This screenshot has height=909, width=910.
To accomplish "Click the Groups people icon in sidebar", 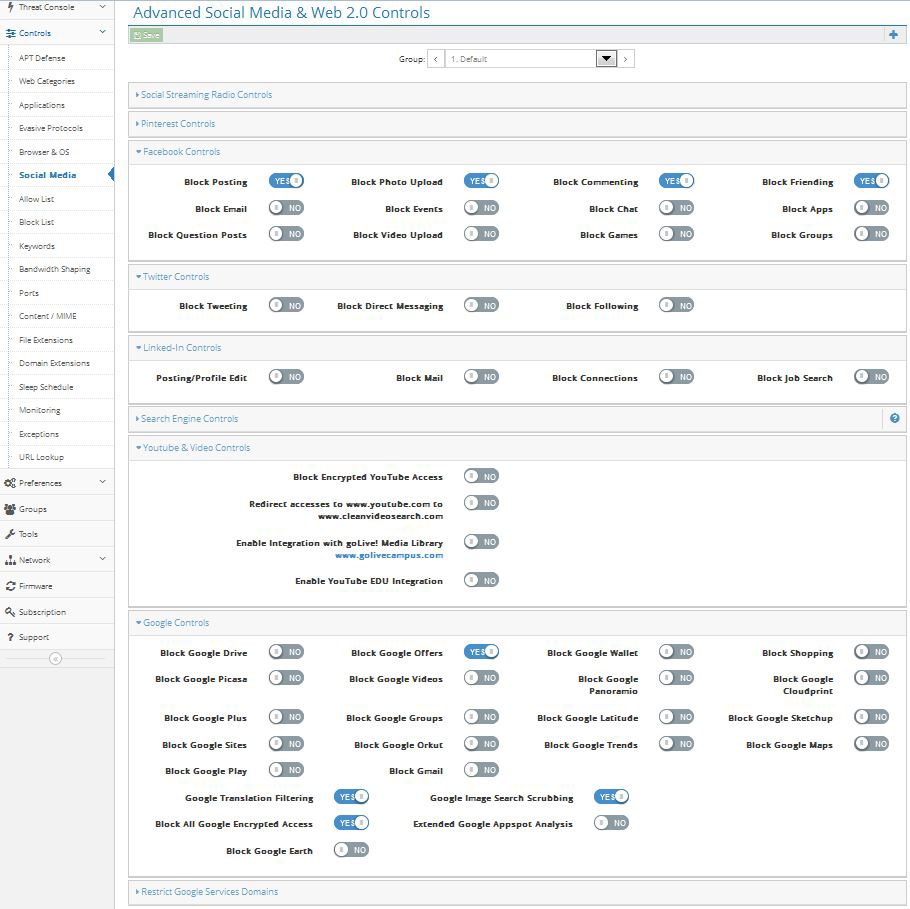I will point(10,509).
